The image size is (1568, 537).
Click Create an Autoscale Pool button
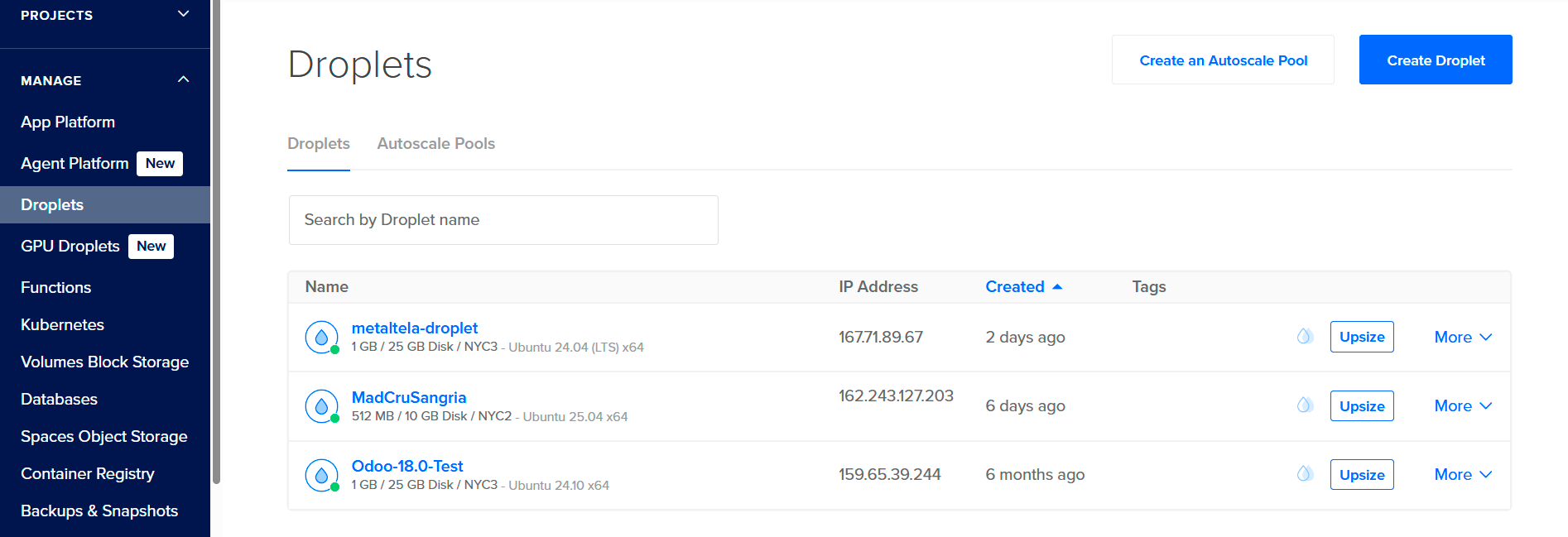[1223, 60]
